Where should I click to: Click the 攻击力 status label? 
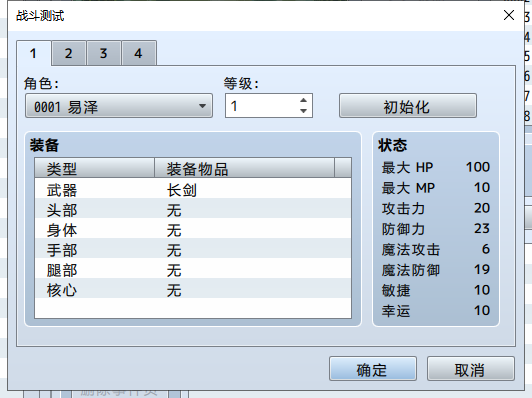point(403,209)
